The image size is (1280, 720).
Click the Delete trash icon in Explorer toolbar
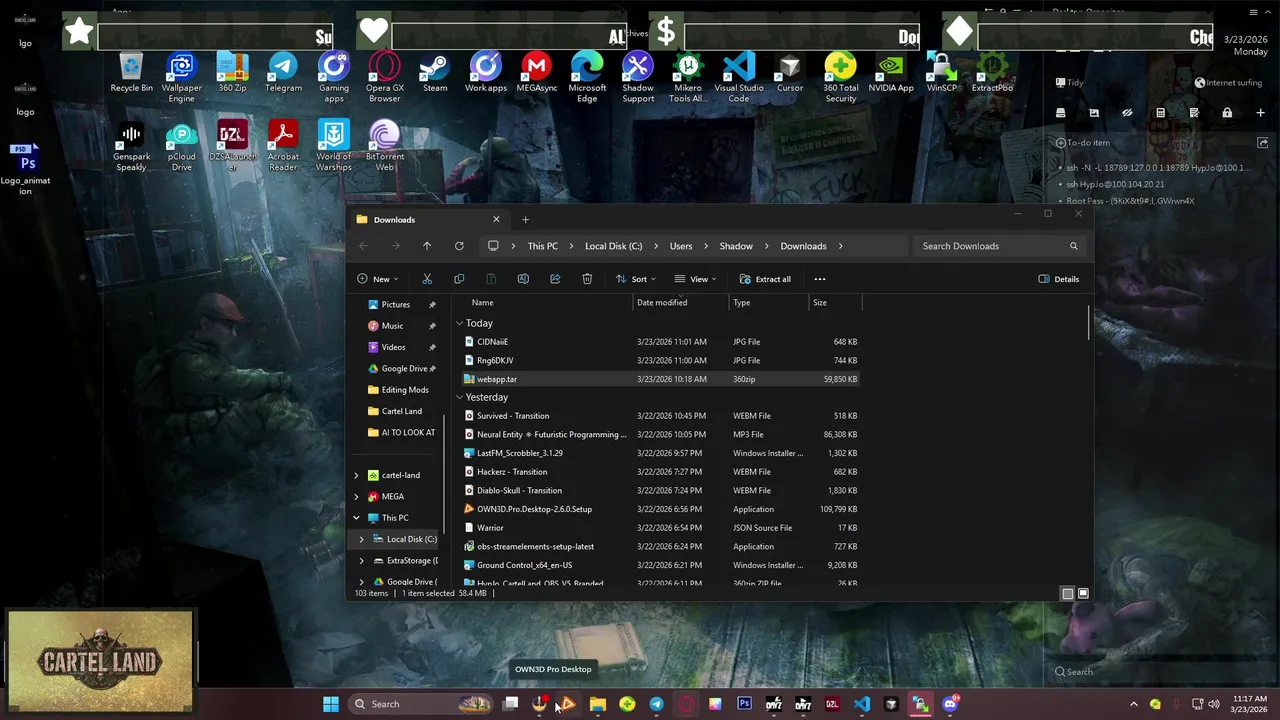tap(587, 279)
